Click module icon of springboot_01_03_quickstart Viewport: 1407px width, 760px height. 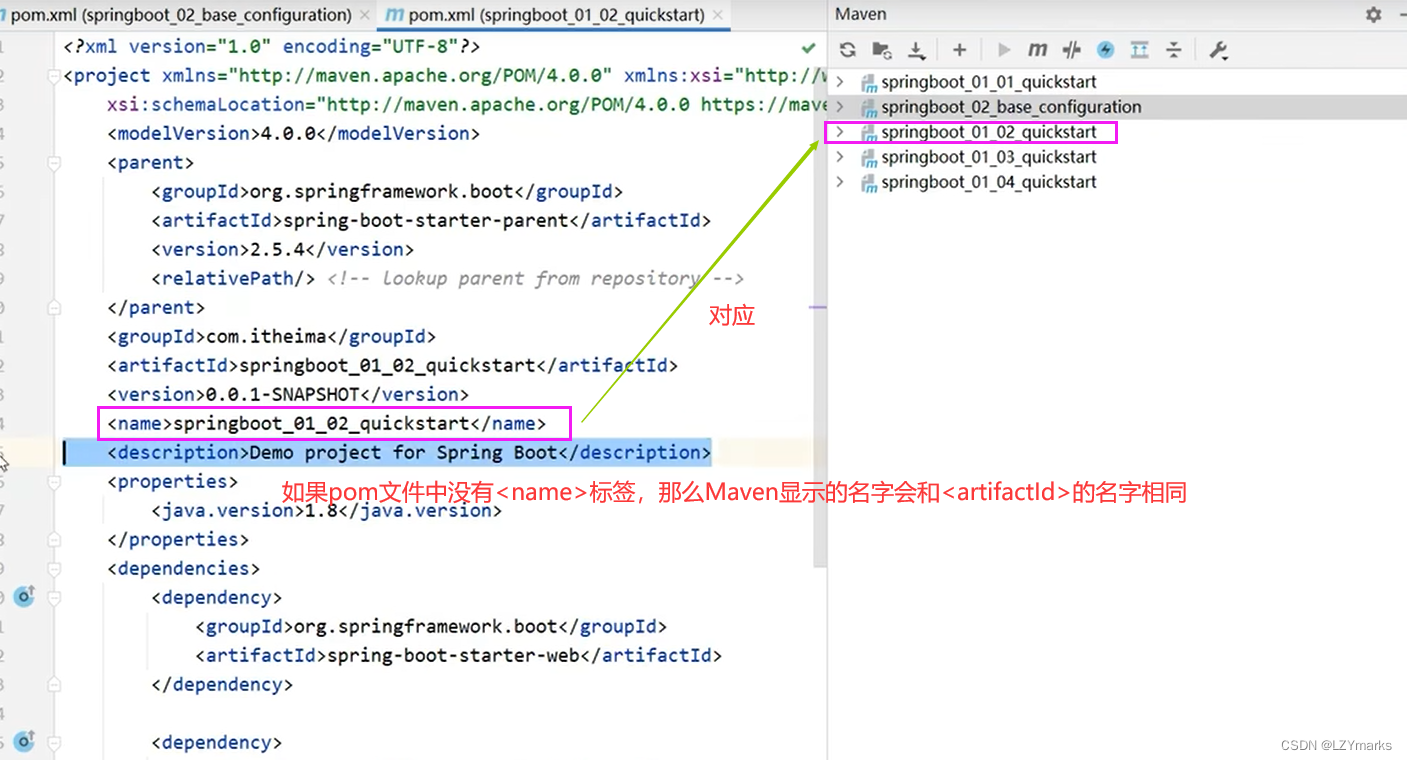868,157
